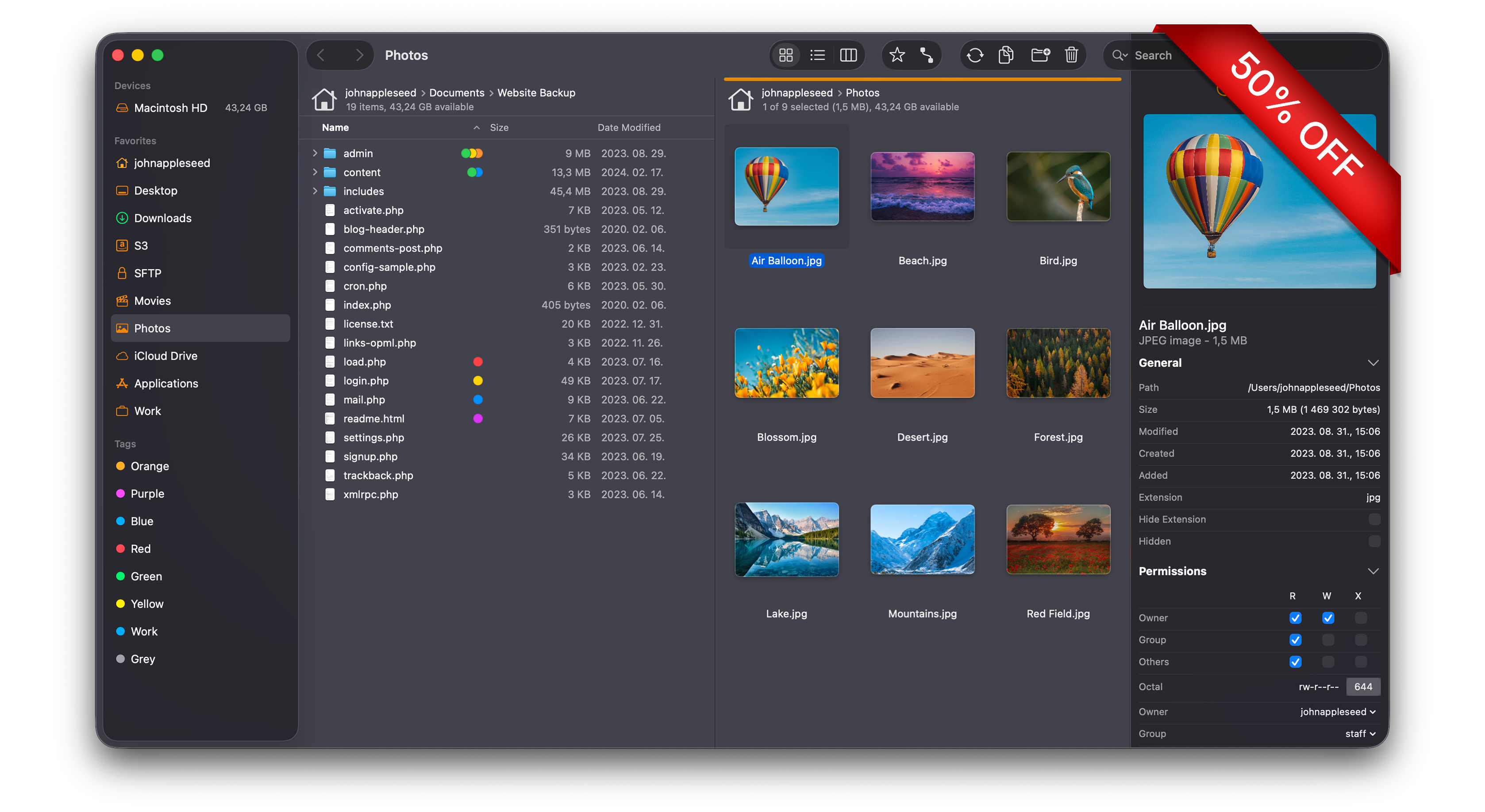This screenshot has width=1485, height=812.
Task: Switch to list view mode
Action: click(x=817, y=55)
